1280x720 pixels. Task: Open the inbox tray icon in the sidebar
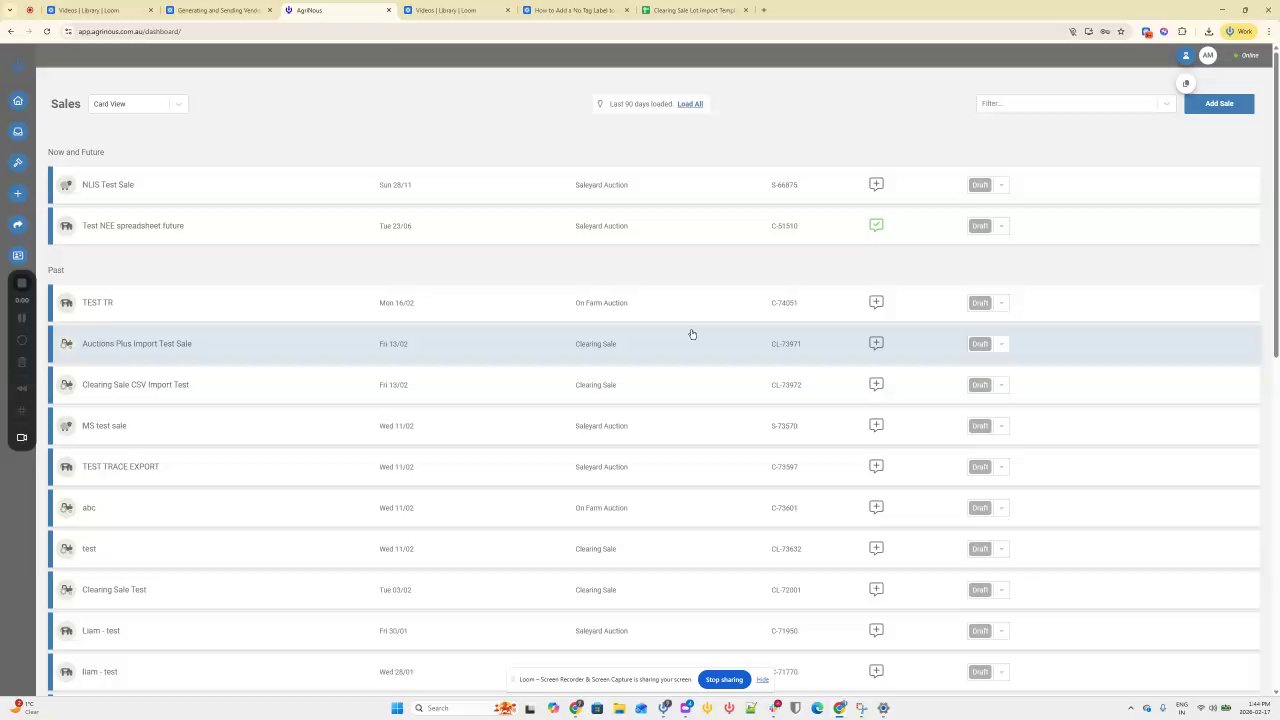(18, 131)
